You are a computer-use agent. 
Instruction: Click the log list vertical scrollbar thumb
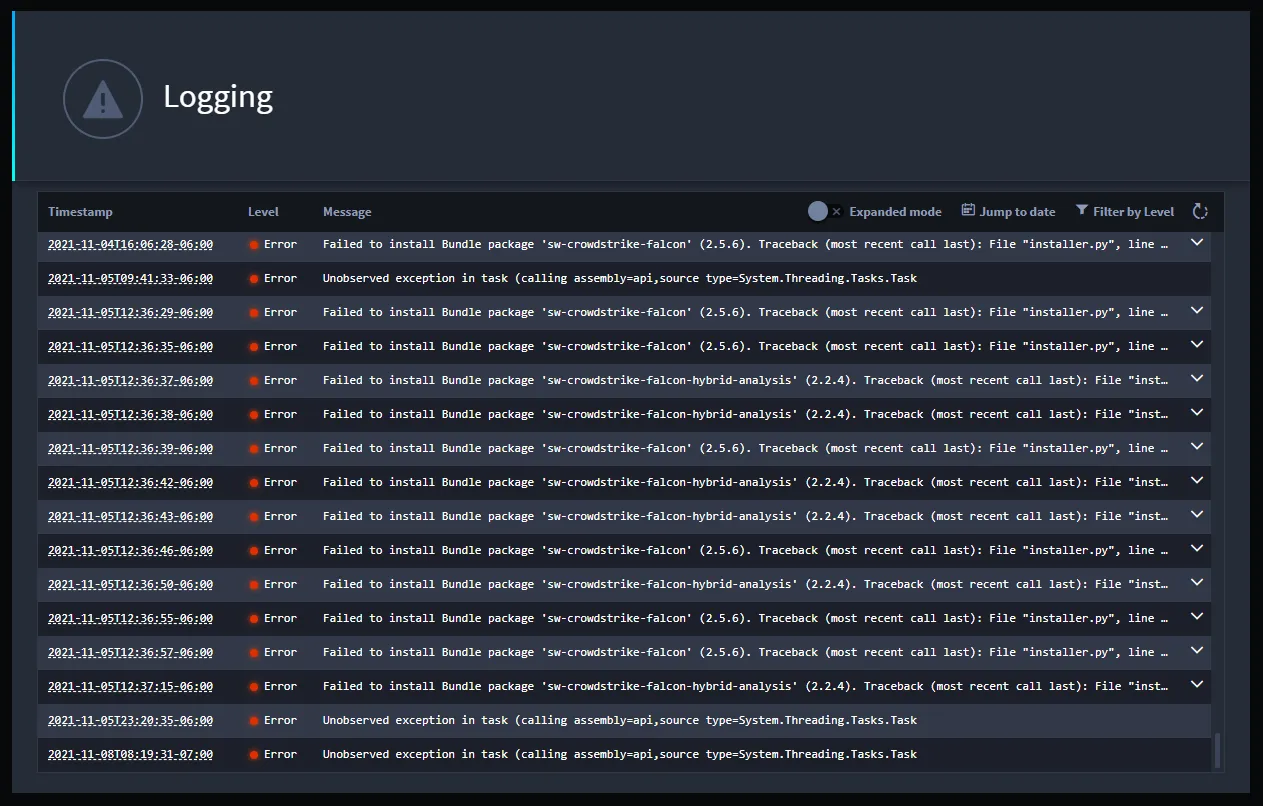pos(1217,750)
